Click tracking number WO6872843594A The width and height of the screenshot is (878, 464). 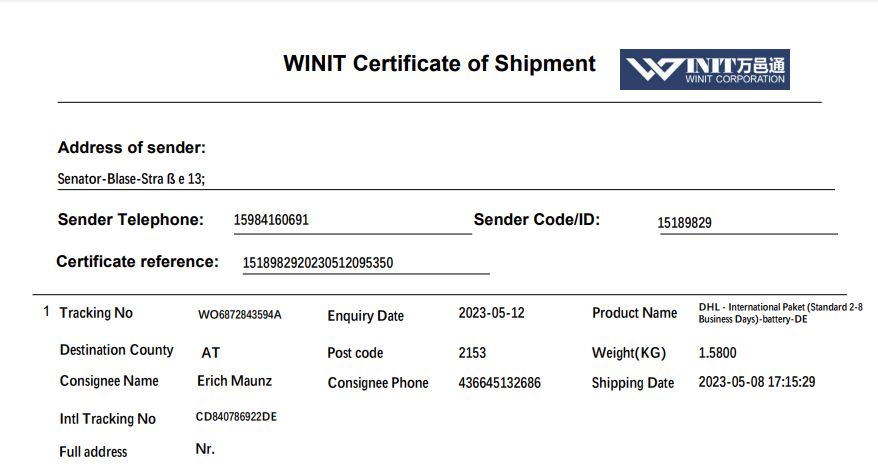(x=240, y=315)
